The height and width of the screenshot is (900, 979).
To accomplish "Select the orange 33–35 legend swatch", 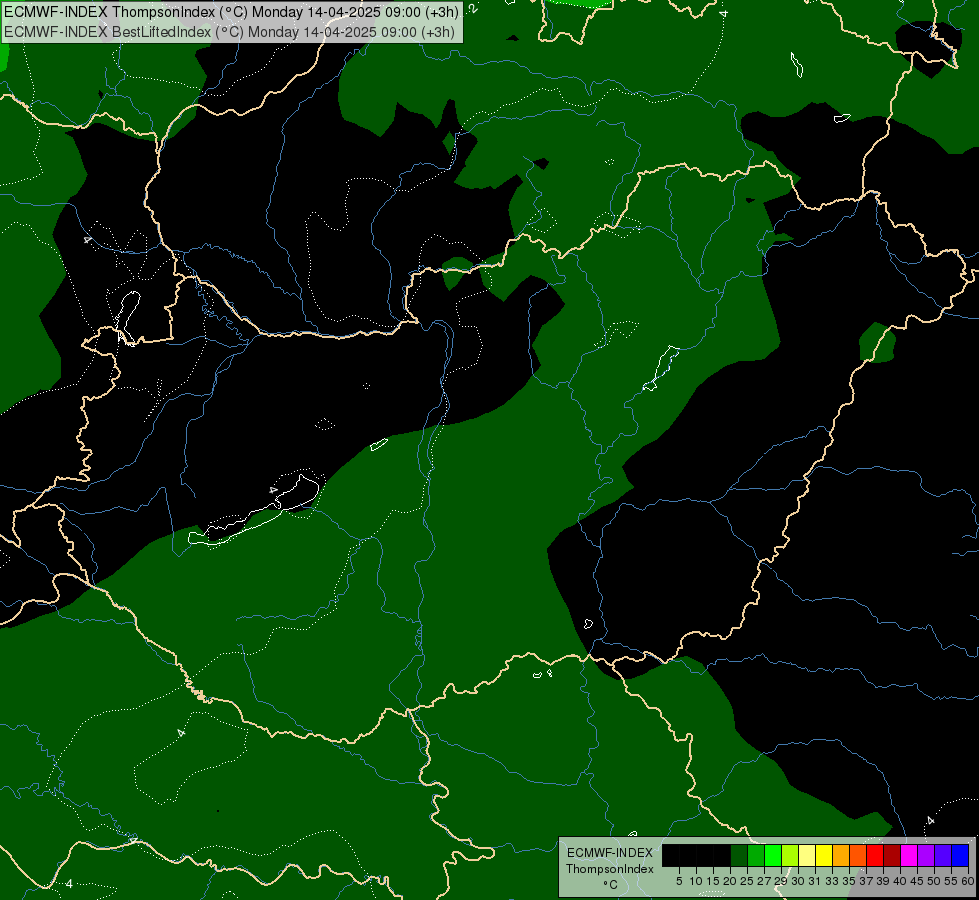I will pyautogui.click(x=841, y=855).
